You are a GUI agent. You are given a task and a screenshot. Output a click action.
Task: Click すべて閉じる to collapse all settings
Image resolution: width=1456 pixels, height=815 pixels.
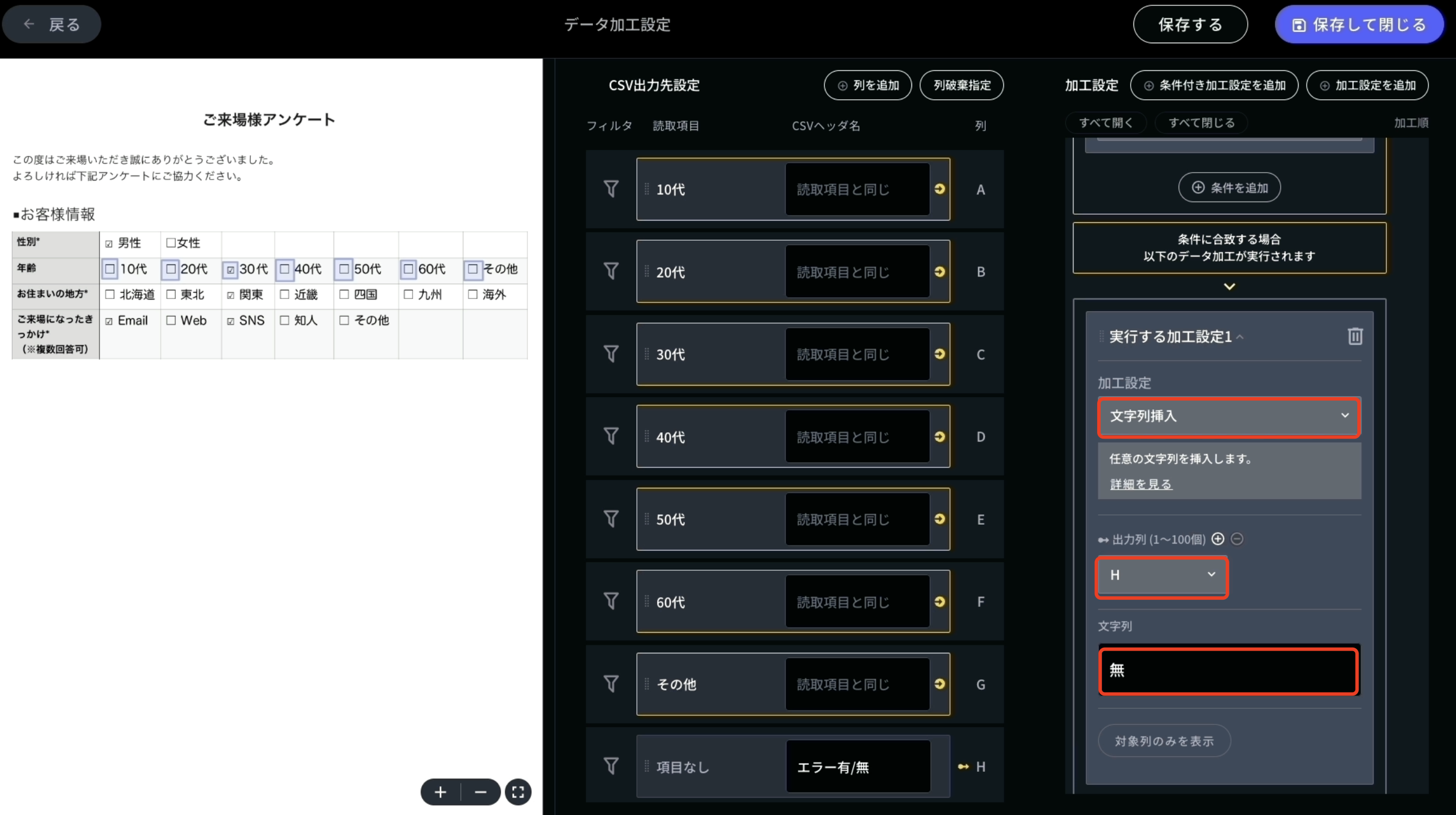click(x=1201, y=122)
